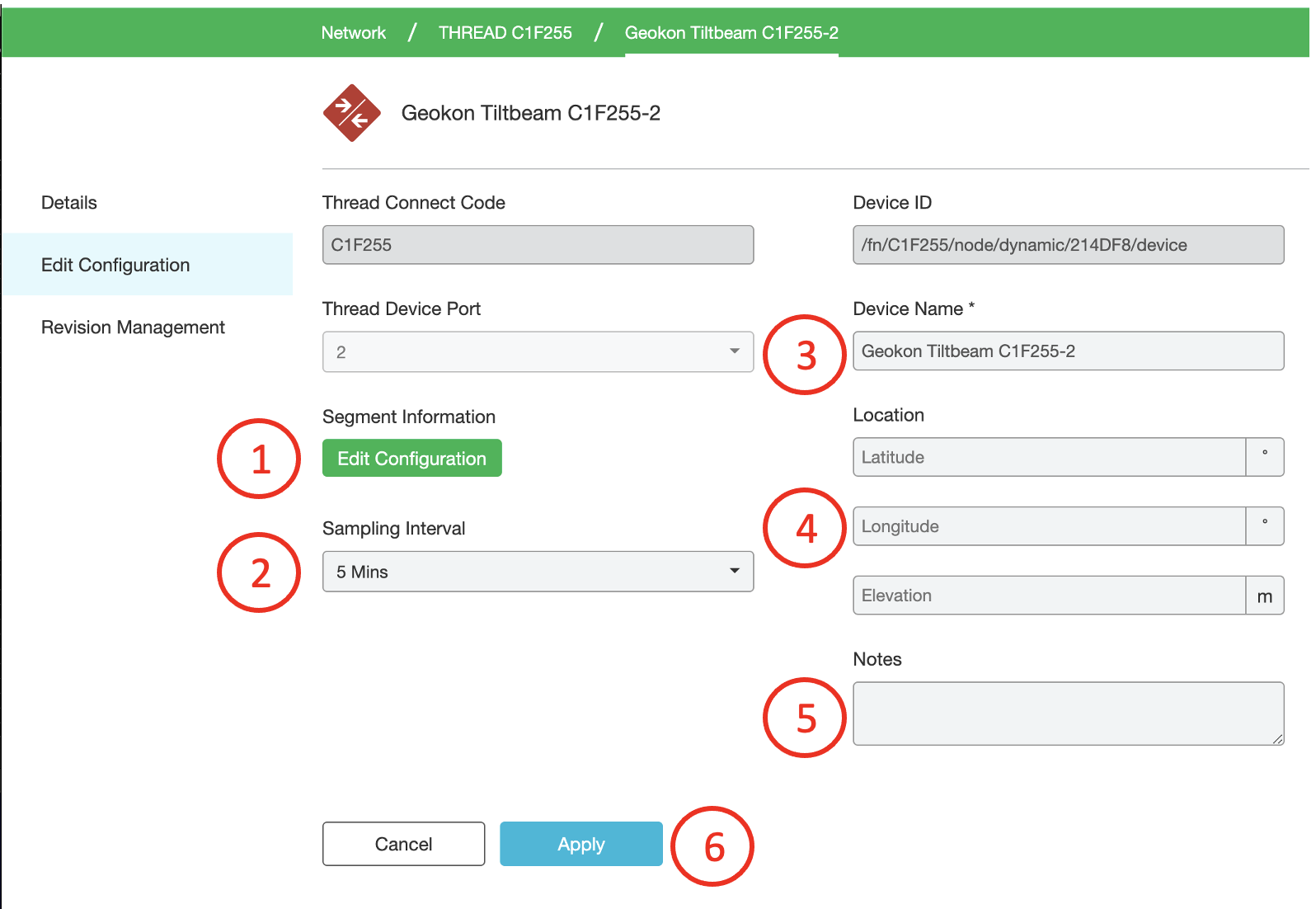Click the Segment Information label

pyautogui.click(x=409, y=417)
